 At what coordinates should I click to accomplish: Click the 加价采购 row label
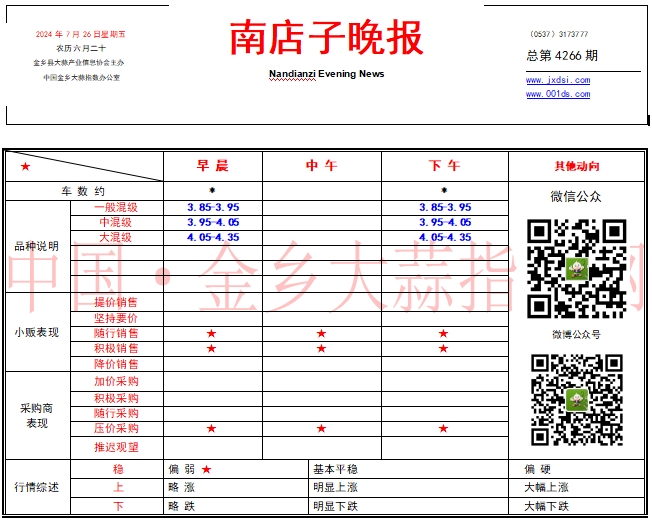click(x=116, y=381)
